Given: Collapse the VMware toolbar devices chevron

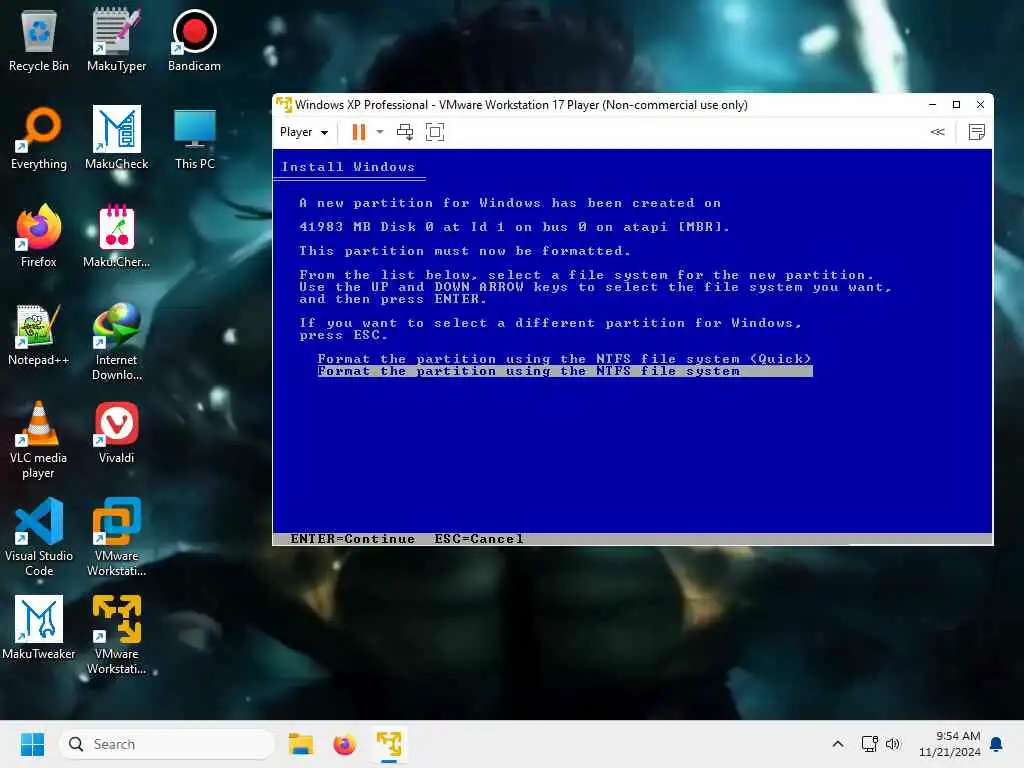Looking at the screenshot, I should point(937,132).
